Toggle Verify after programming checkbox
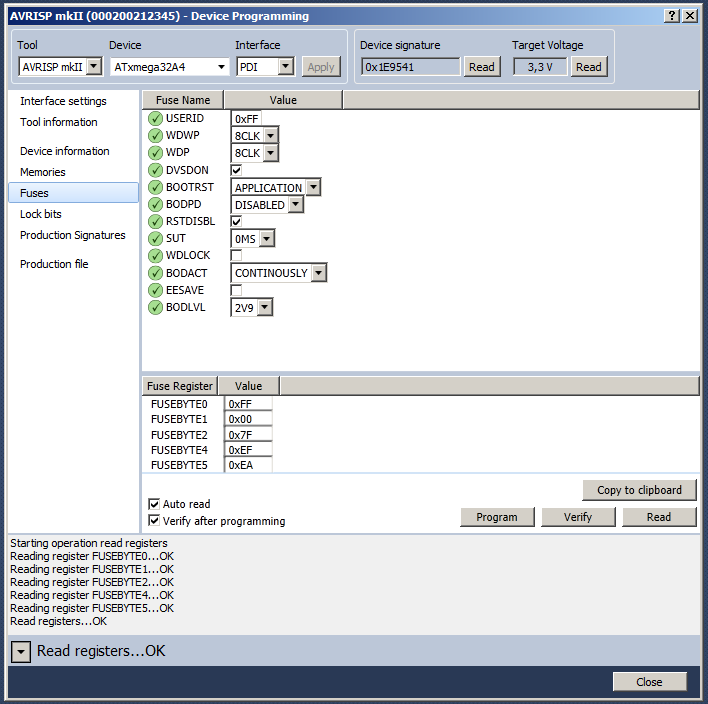 (154, 521)
